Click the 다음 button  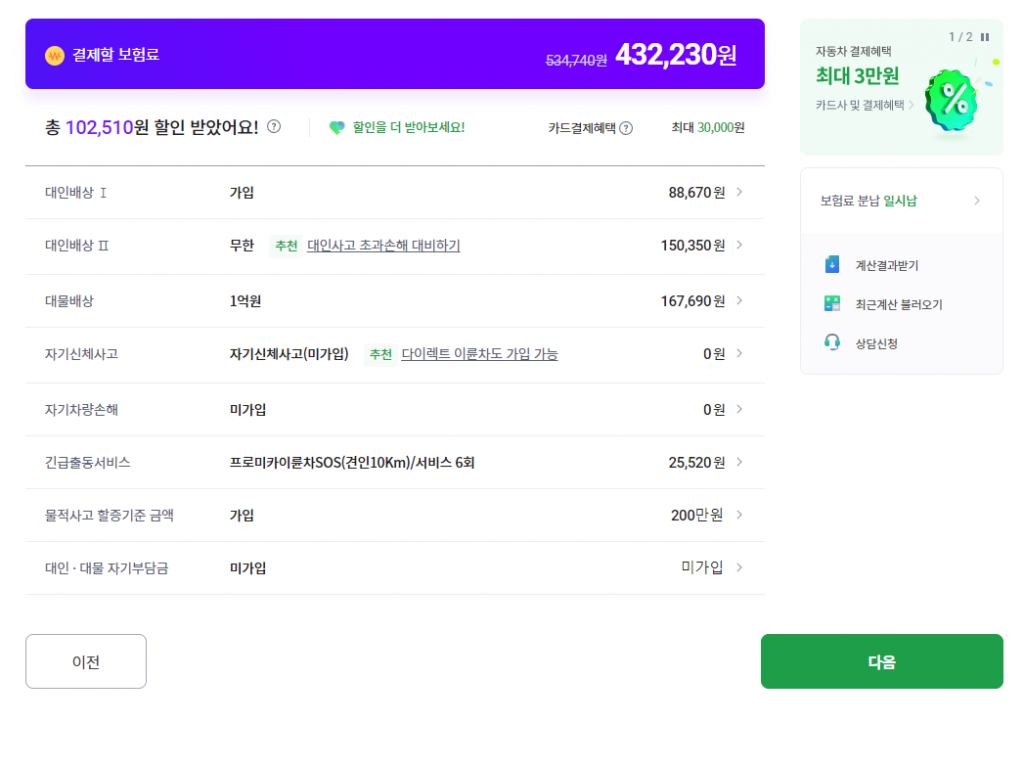[881, 661]
